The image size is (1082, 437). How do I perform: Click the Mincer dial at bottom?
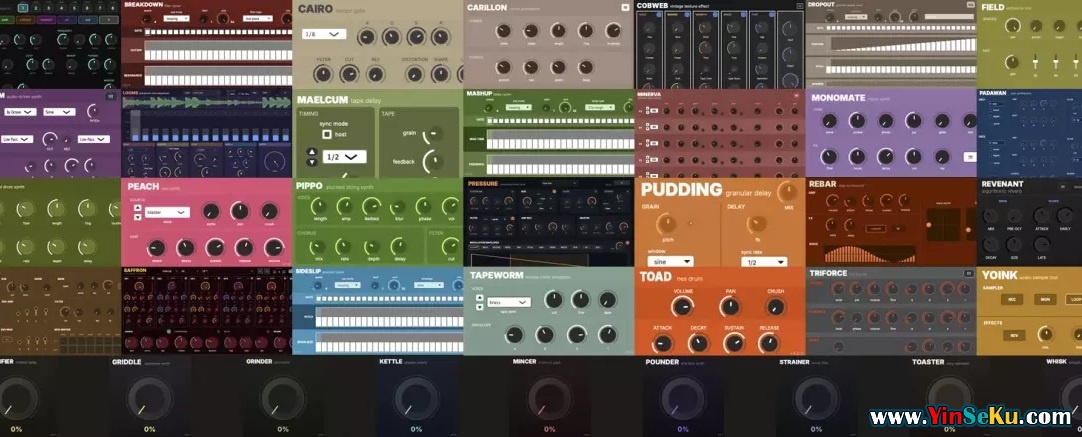[548, 398]
